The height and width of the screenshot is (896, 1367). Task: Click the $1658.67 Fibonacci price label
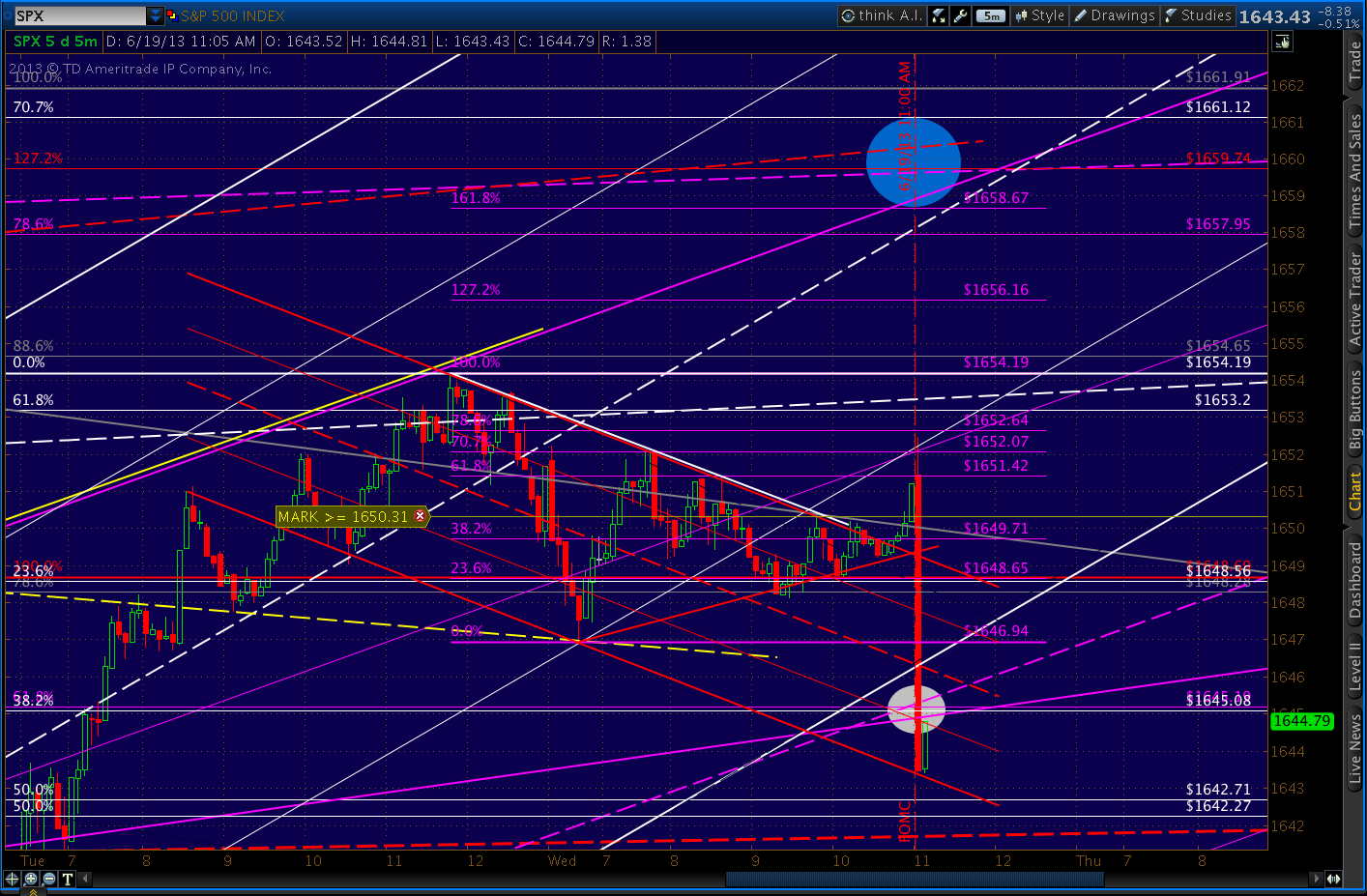(996, 198)
